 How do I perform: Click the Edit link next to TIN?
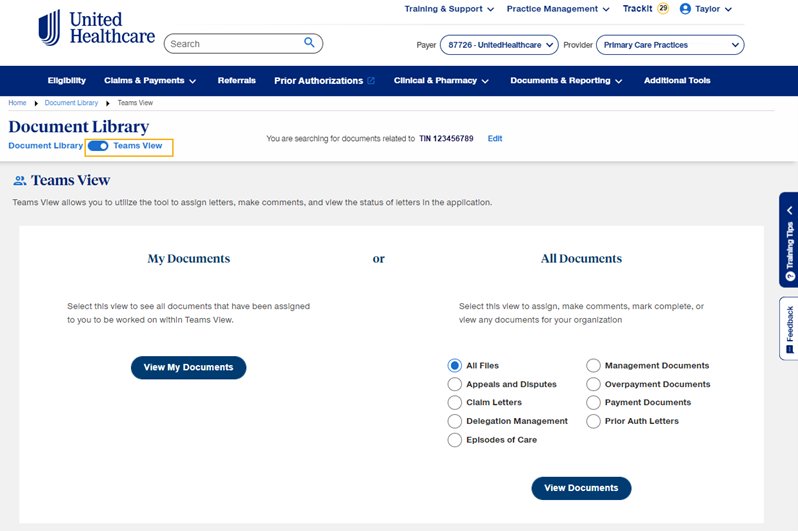click(x=495, y=138)
